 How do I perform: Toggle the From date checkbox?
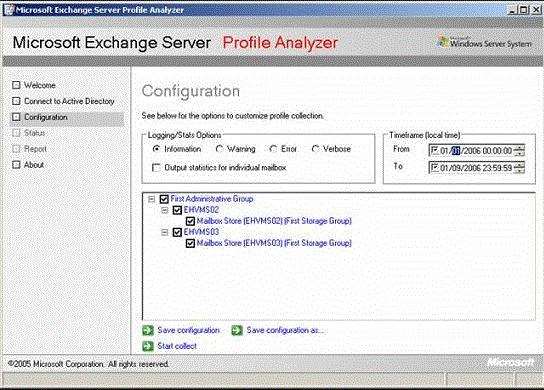(x=434, y=150)
